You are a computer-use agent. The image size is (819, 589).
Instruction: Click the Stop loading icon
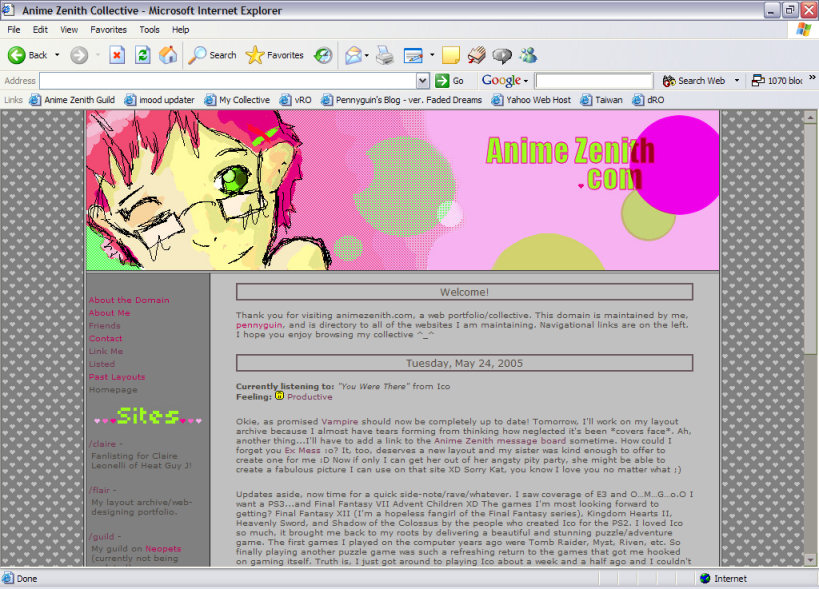tap(117, 55)
